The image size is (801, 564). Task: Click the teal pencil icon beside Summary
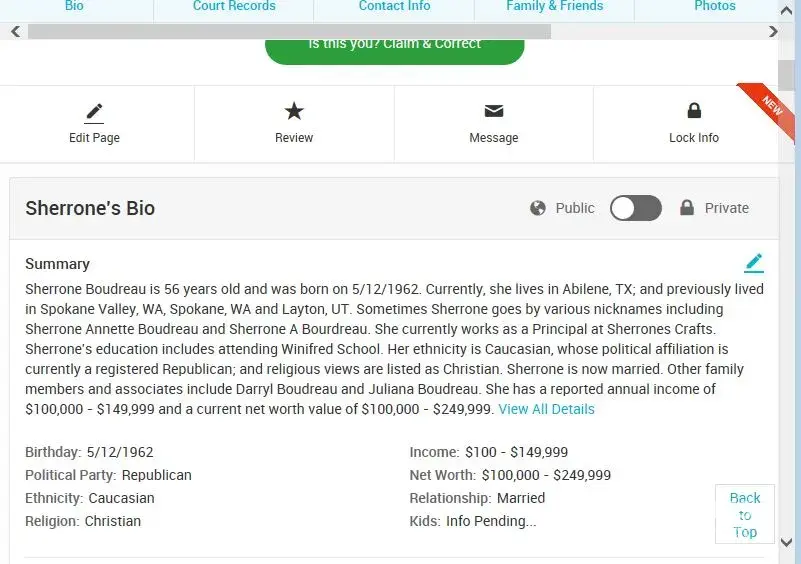tap(754, 263)
